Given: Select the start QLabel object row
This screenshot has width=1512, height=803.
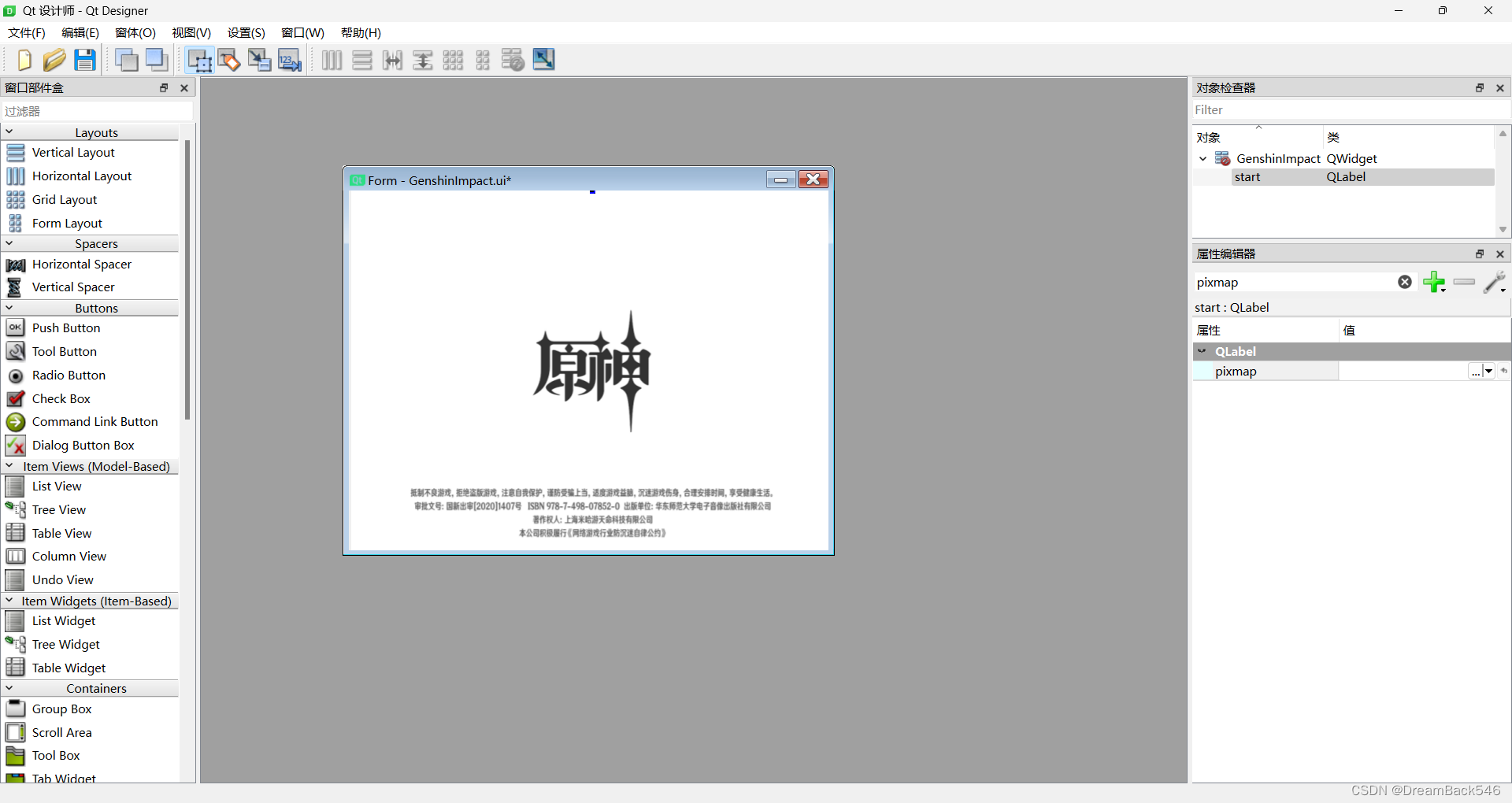Looking at the screenshot, I should 1343,177.
